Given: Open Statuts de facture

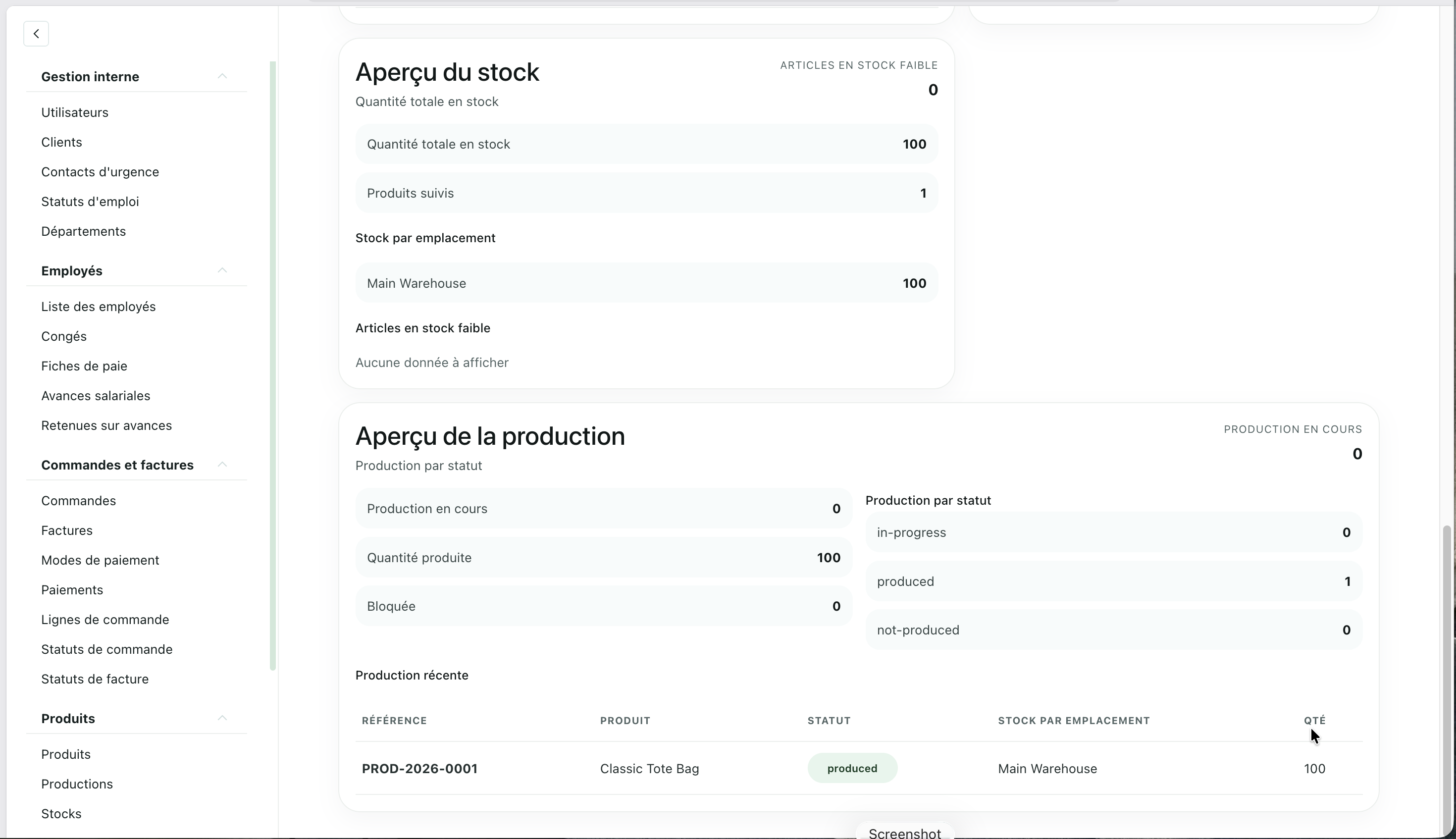Looking at the screenshot, I should [x=95, y=679].
